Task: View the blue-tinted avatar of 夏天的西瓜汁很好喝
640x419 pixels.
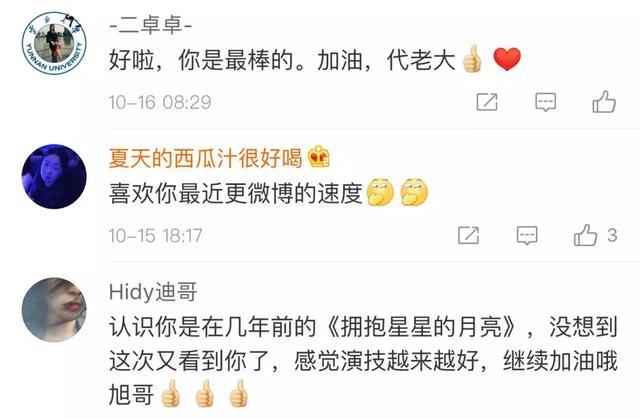Action: tap(54, 176)
